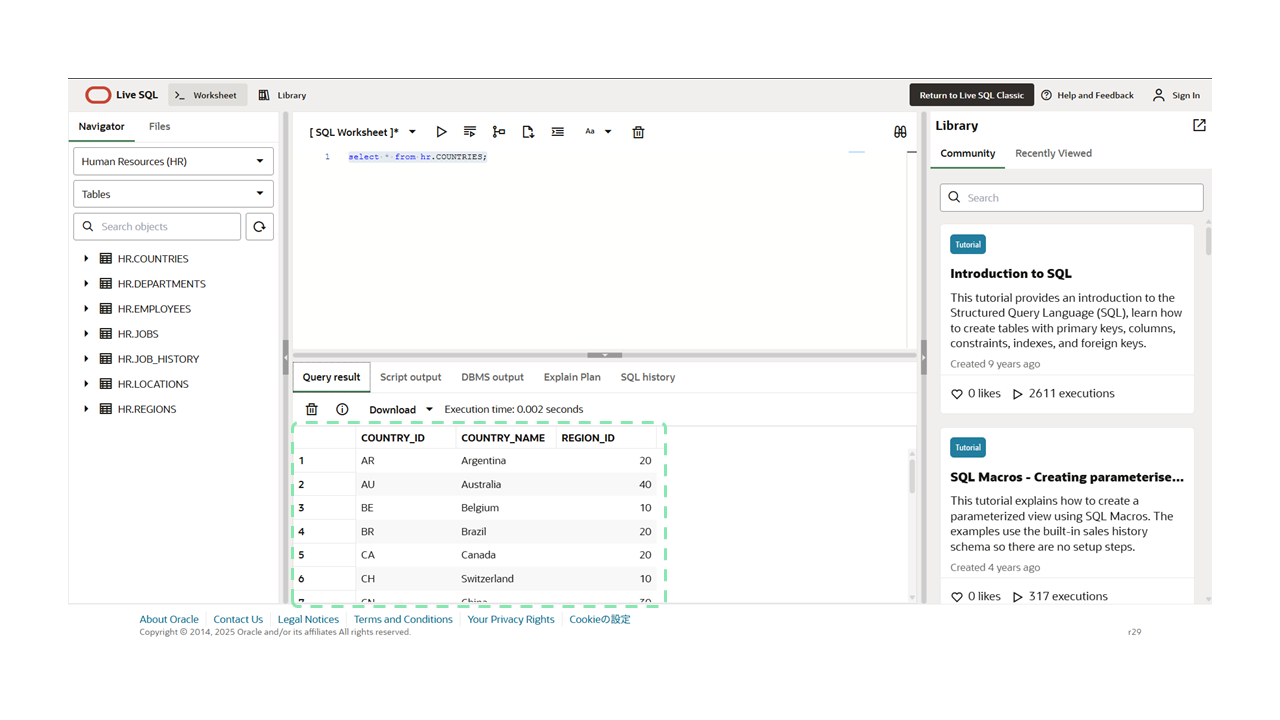Click the Library panel vertical scrollbar
This screenshot has width=1280, height=720.
(1208, 241)
